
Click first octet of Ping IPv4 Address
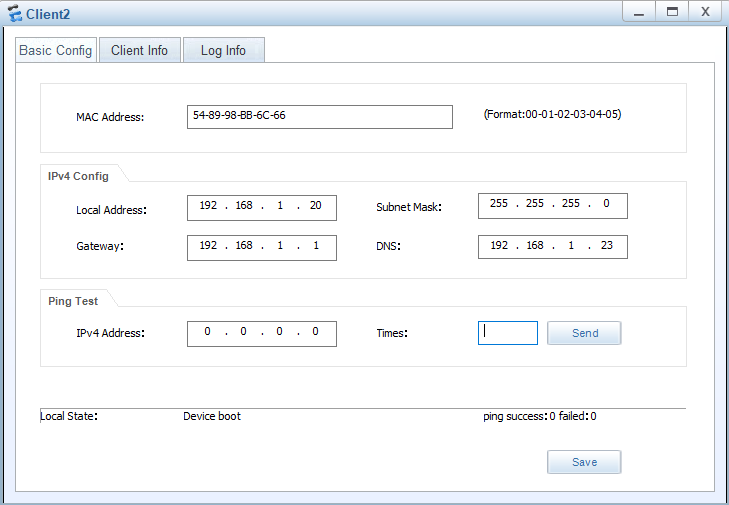pos(208,332)
